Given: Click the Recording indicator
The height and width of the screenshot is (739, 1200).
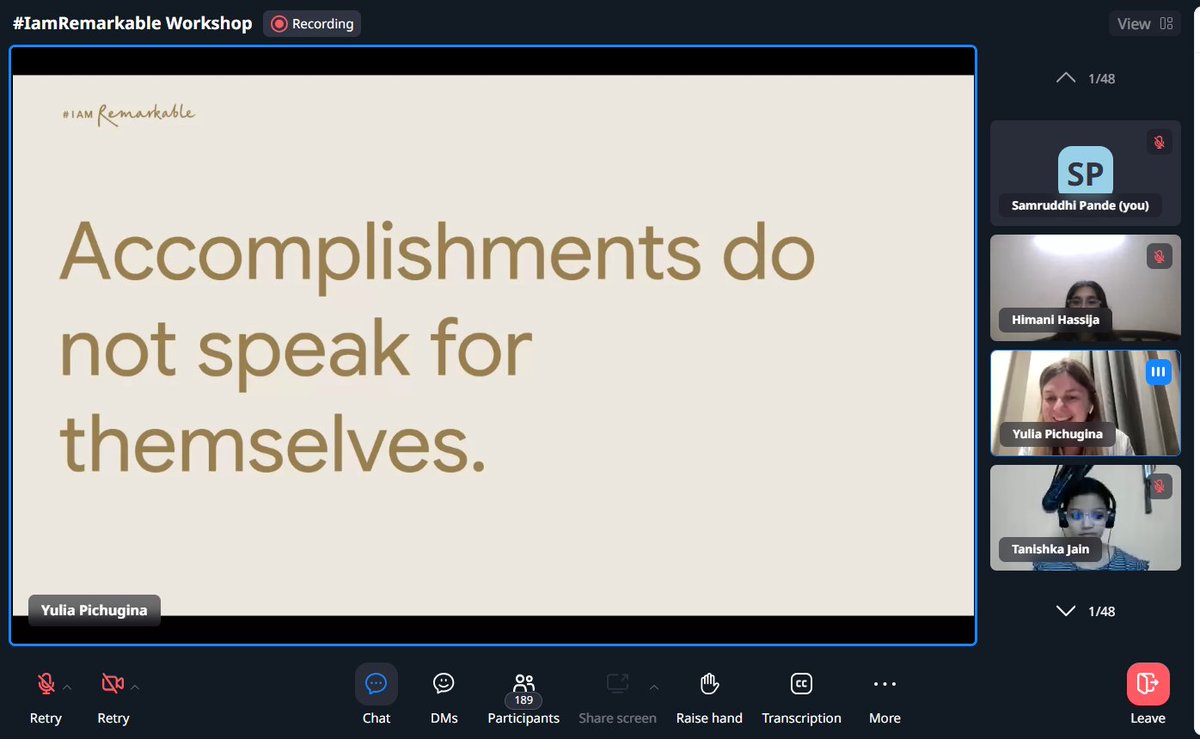Looking at the screenshot, I should point(312,24).
